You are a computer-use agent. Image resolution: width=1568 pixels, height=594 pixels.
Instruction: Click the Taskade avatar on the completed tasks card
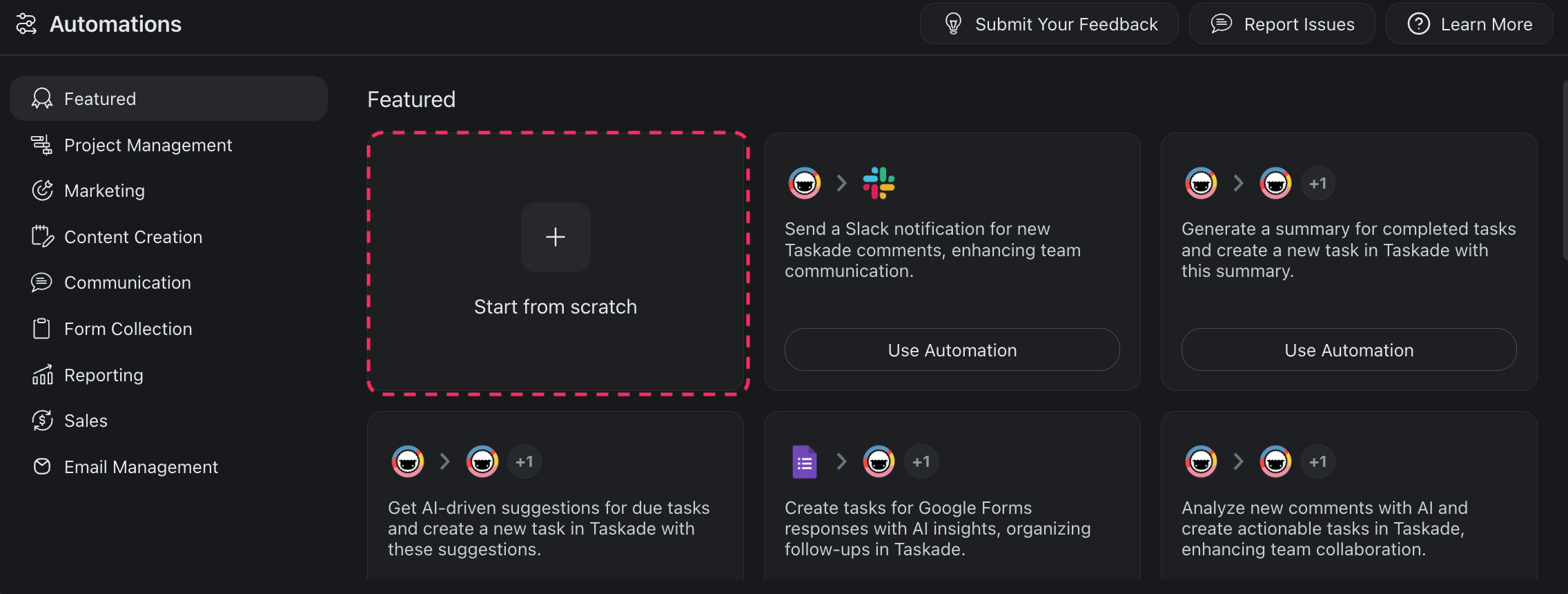tap(1201, 182)
